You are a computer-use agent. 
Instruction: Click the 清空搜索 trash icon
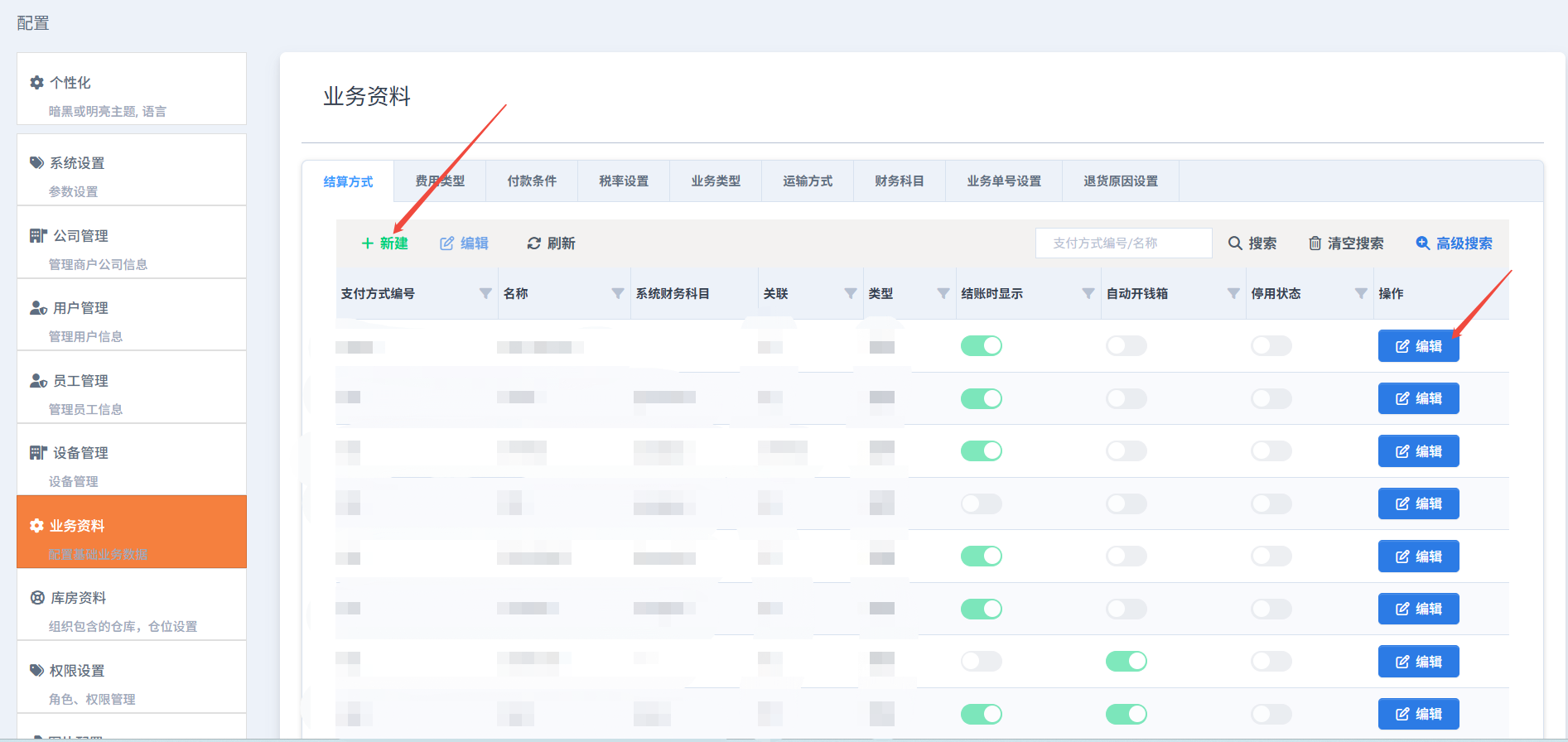[x=1315, y=243]
